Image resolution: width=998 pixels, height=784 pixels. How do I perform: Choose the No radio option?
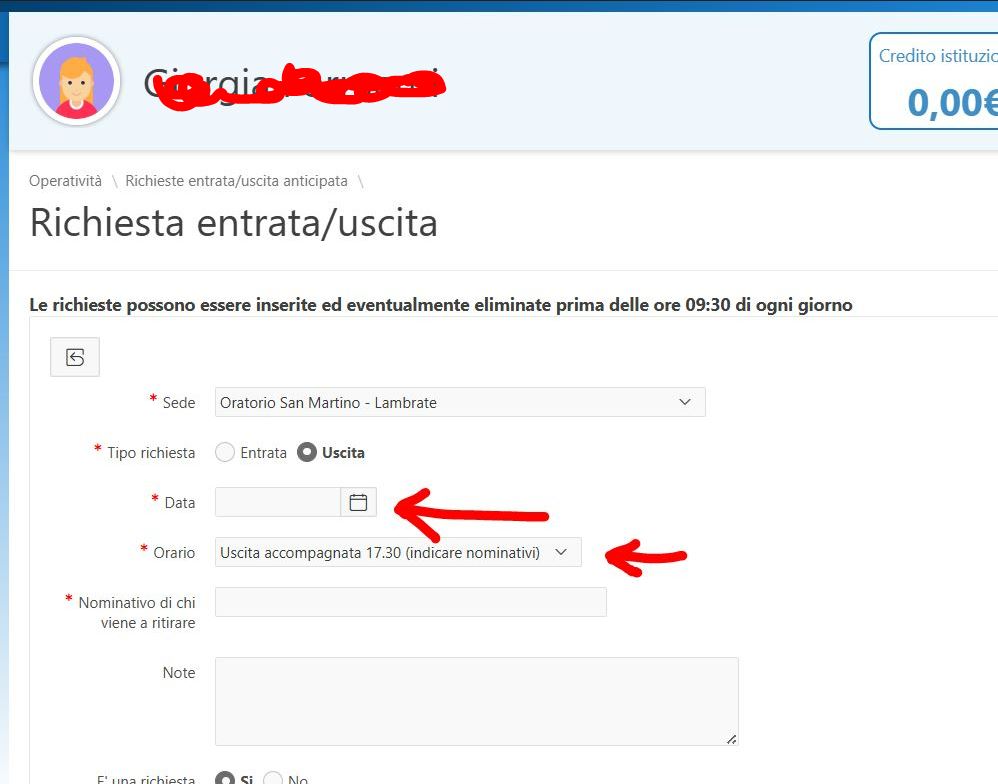273,779
